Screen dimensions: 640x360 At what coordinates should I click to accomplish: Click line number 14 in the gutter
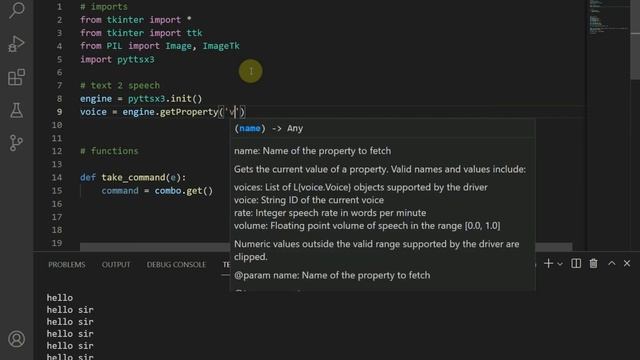tap(57, 177)
